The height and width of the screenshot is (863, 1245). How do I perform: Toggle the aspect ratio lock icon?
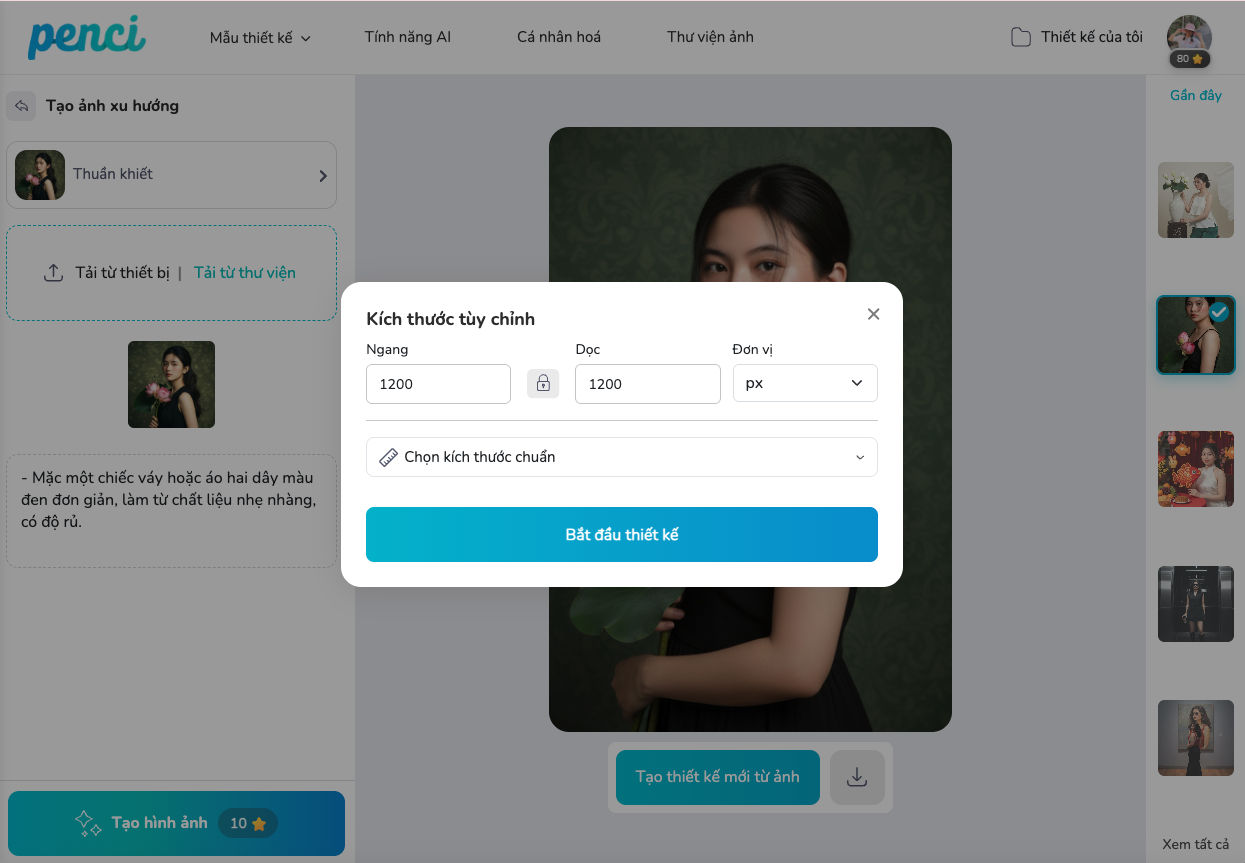(x=543, y=383)
